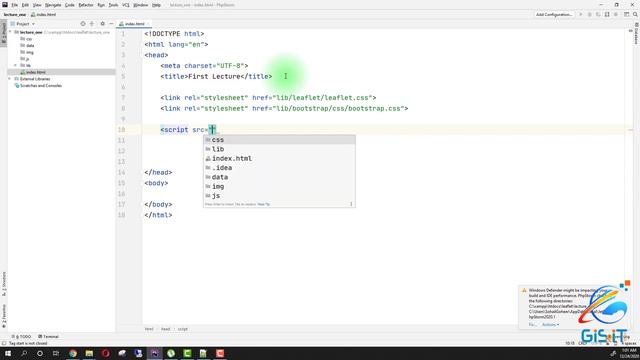Click lecture_one in the navigation bar
Viewport: 640px width, 360px height.
pos(15,15)
